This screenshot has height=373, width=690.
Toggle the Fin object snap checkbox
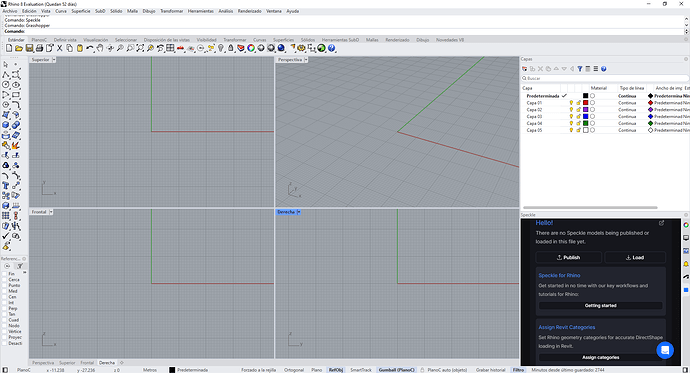[5, 274]
